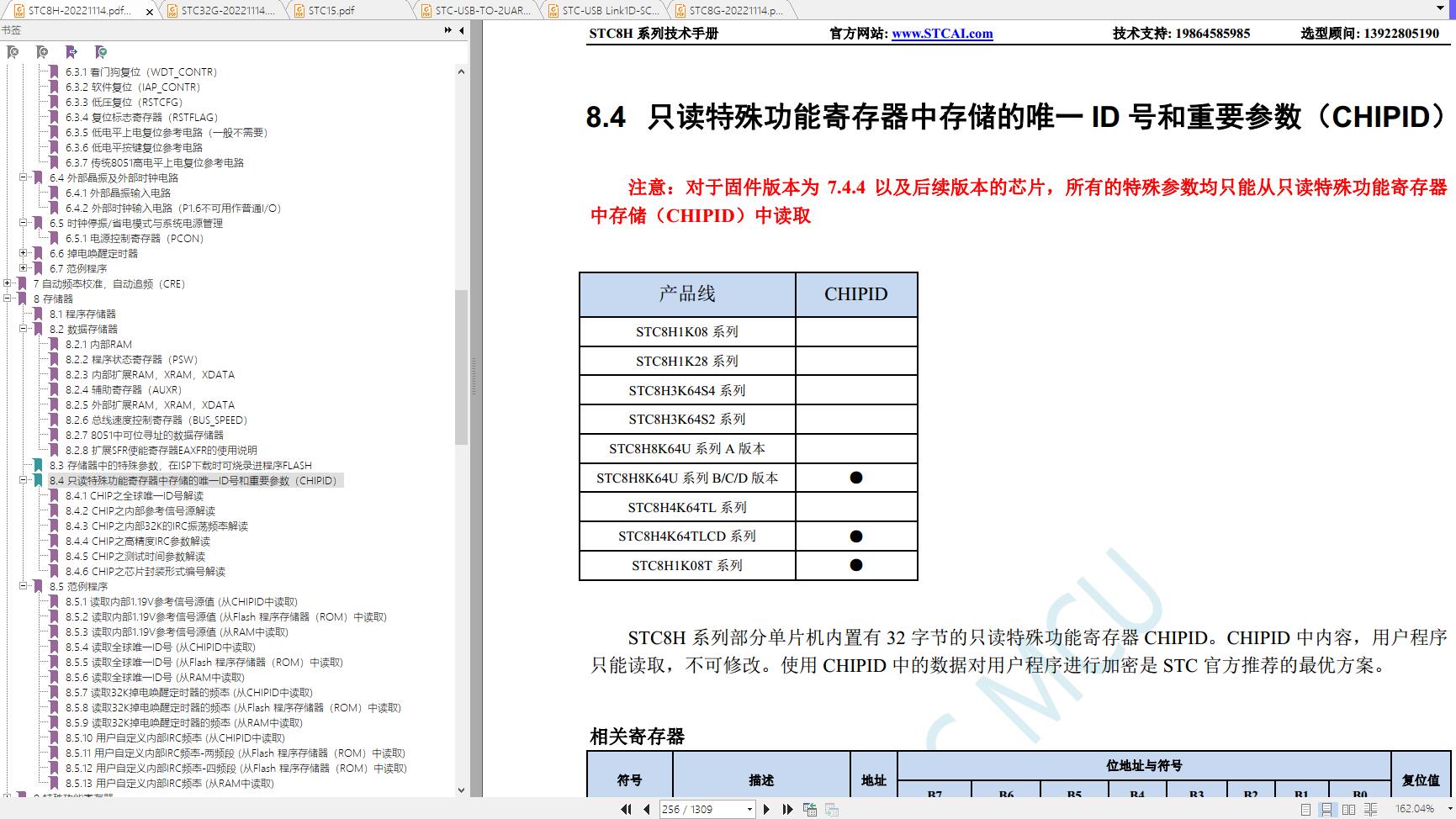Click the go to previous view icon

(810, 809)
